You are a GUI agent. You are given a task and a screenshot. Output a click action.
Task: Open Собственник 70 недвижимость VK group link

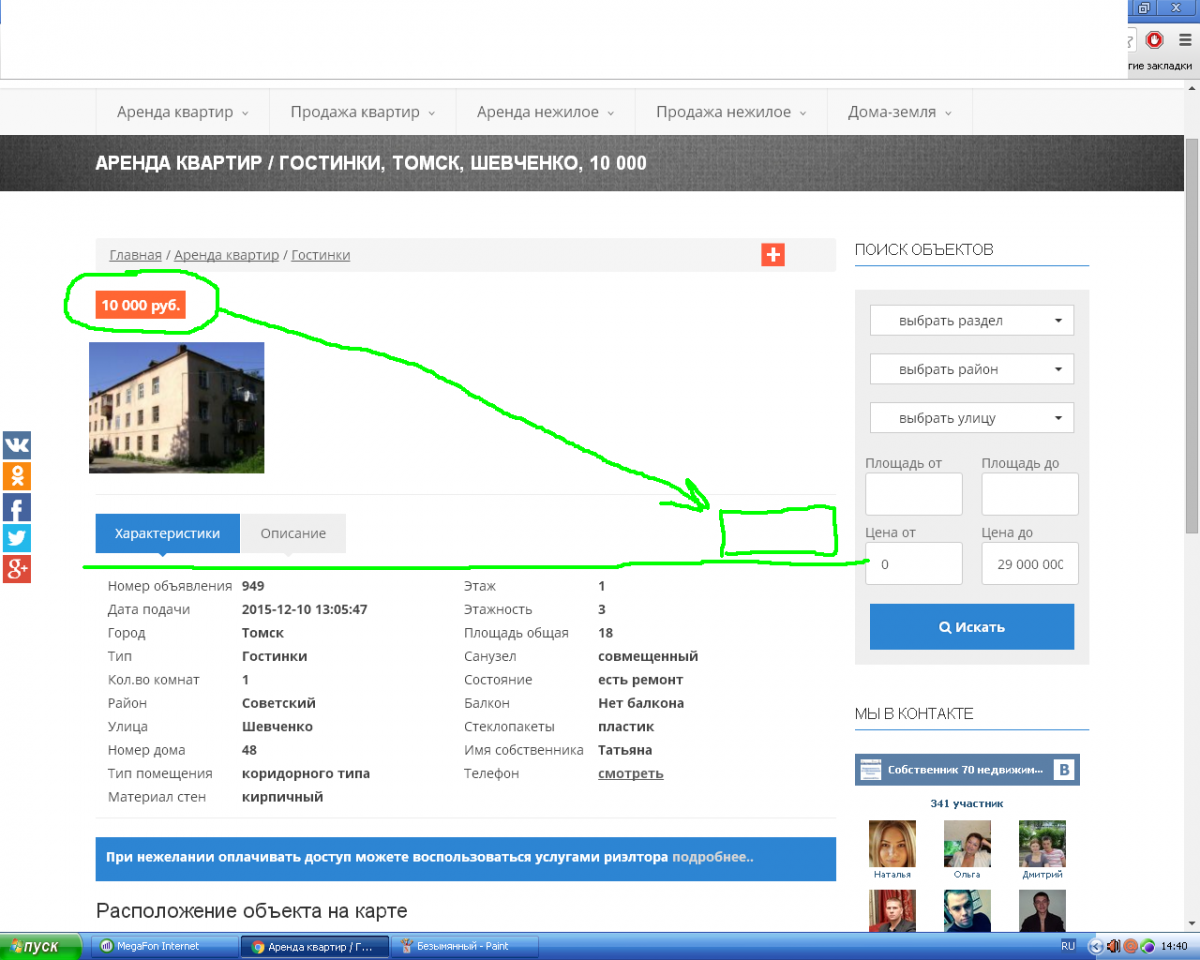(966, 770)
